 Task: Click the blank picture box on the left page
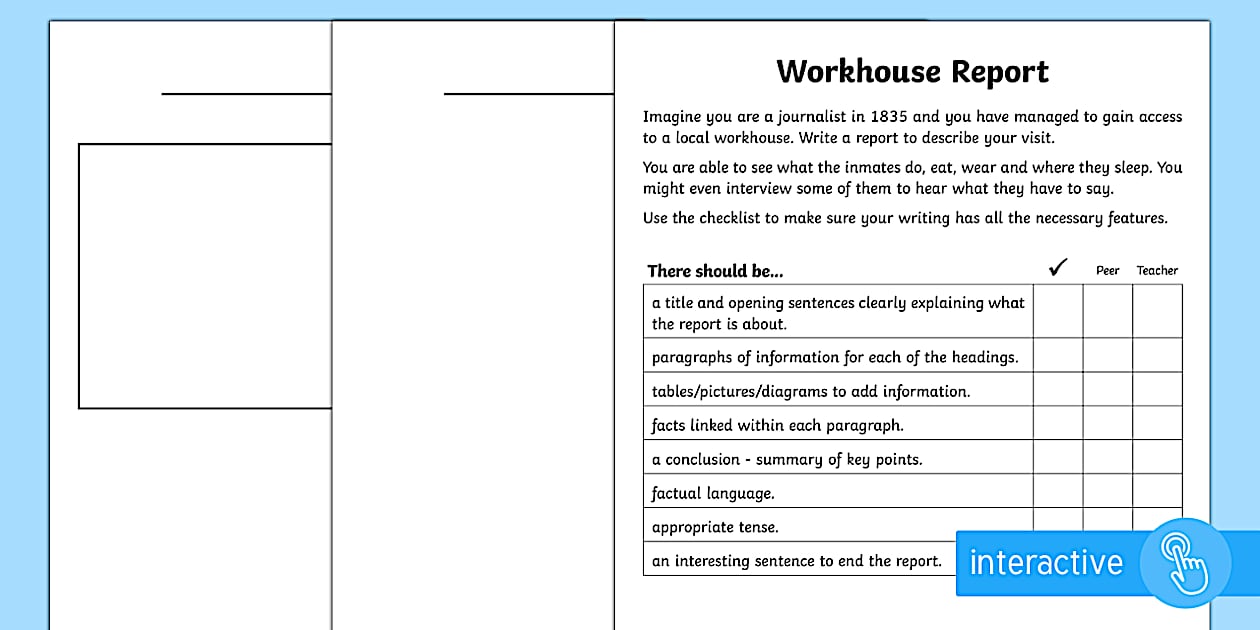pyautogui.click(x=205, y=275)
